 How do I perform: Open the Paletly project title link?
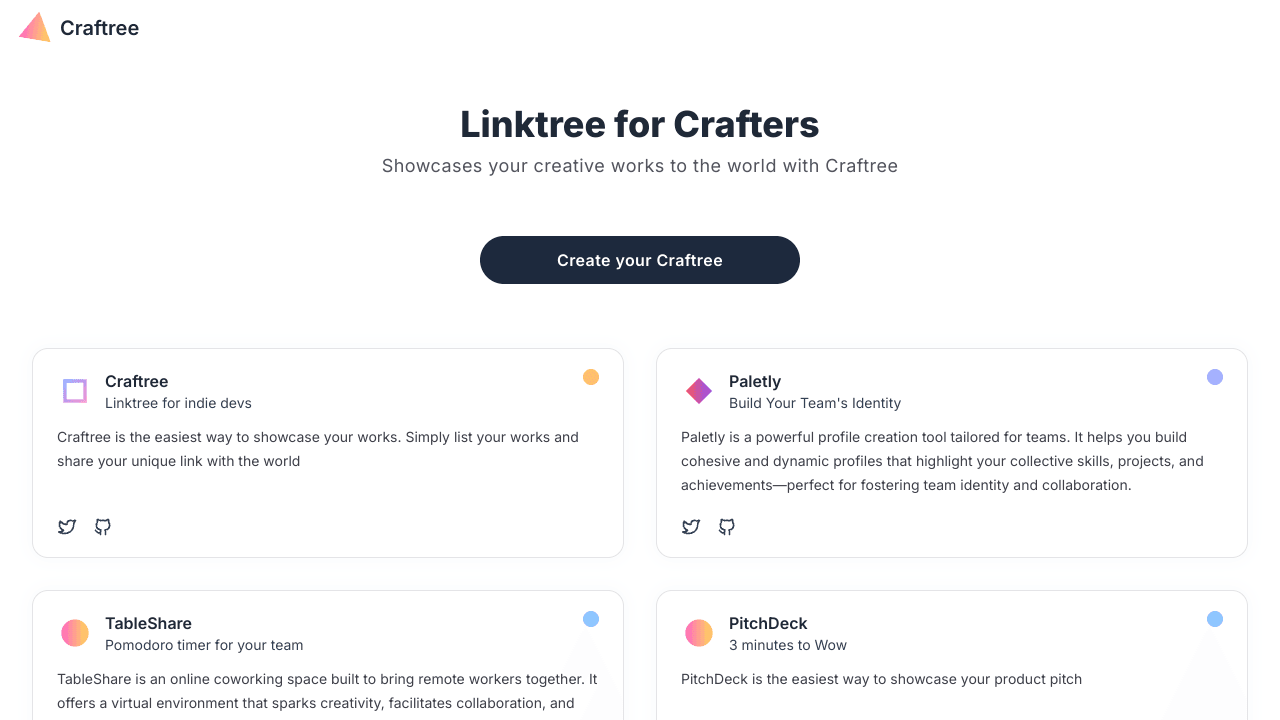tap(755, 381)
